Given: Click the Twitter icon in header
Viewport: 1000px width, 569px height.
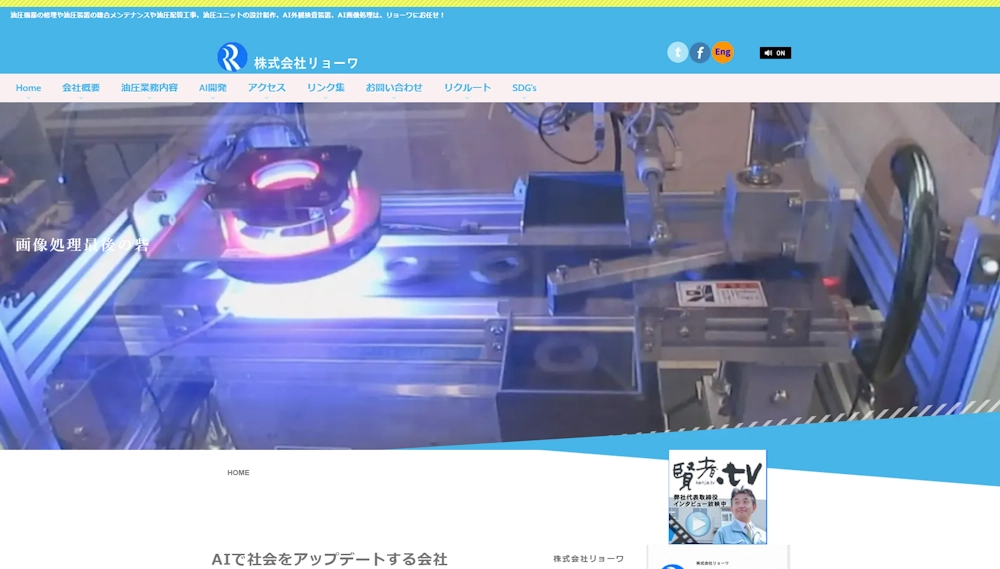Looking at the screenshot, I should point(678,52).
